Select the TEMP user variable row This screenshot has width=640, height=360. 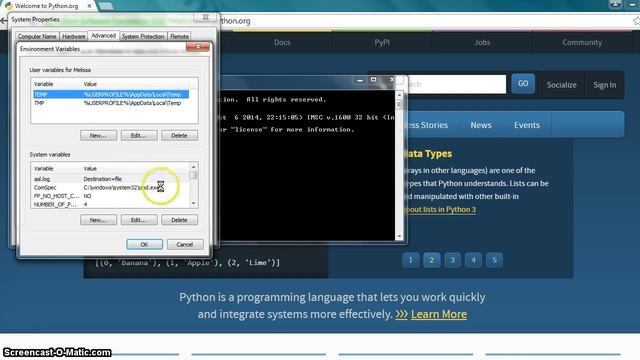pyautogui.click(x=111, y=94)
